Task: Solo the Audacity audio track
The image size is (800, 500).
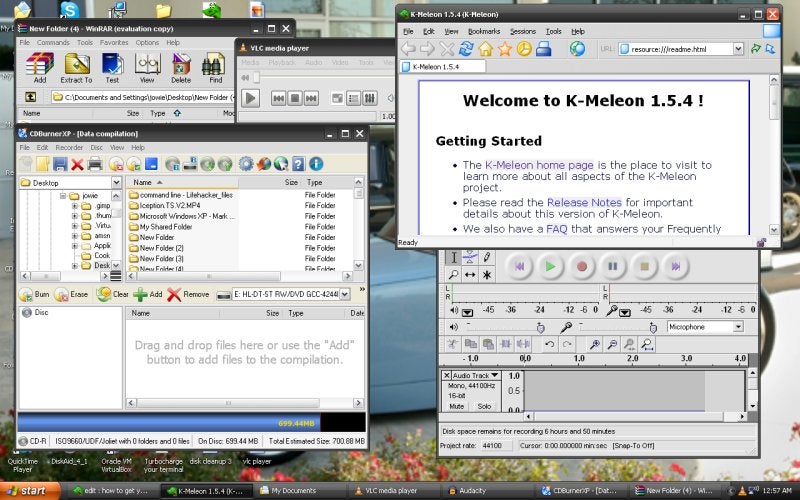Action: (x=484, y=407)
